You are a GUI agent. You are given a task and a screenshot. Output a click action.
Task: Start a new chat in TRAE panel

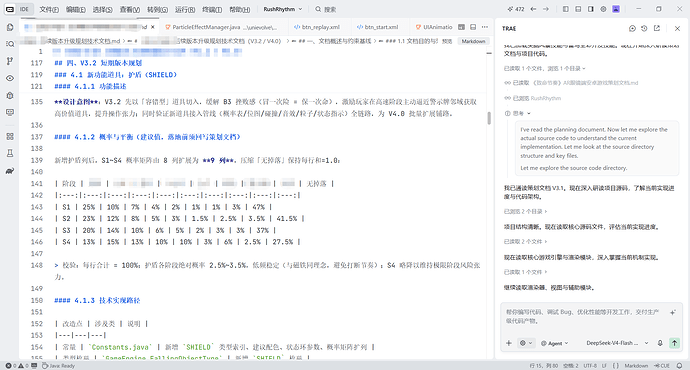[632, 28]
